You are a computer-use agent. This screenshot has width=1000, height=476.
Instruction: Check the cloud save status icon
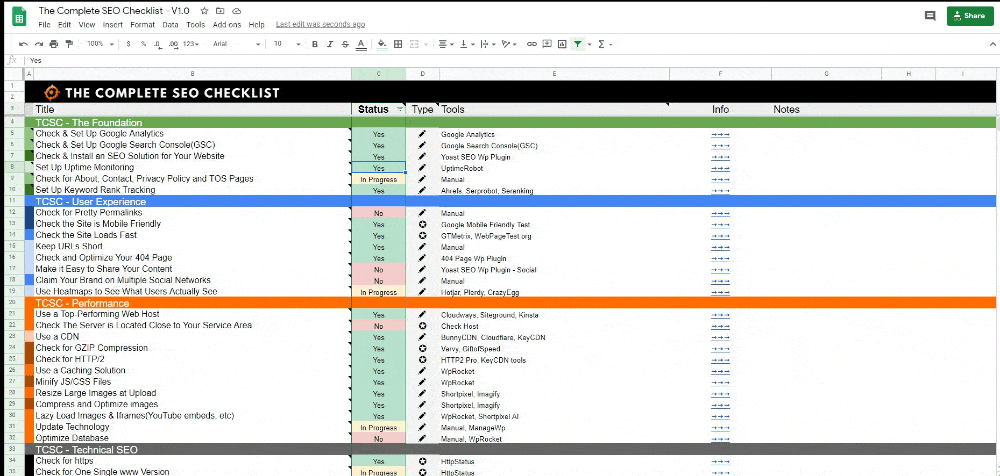237,11
